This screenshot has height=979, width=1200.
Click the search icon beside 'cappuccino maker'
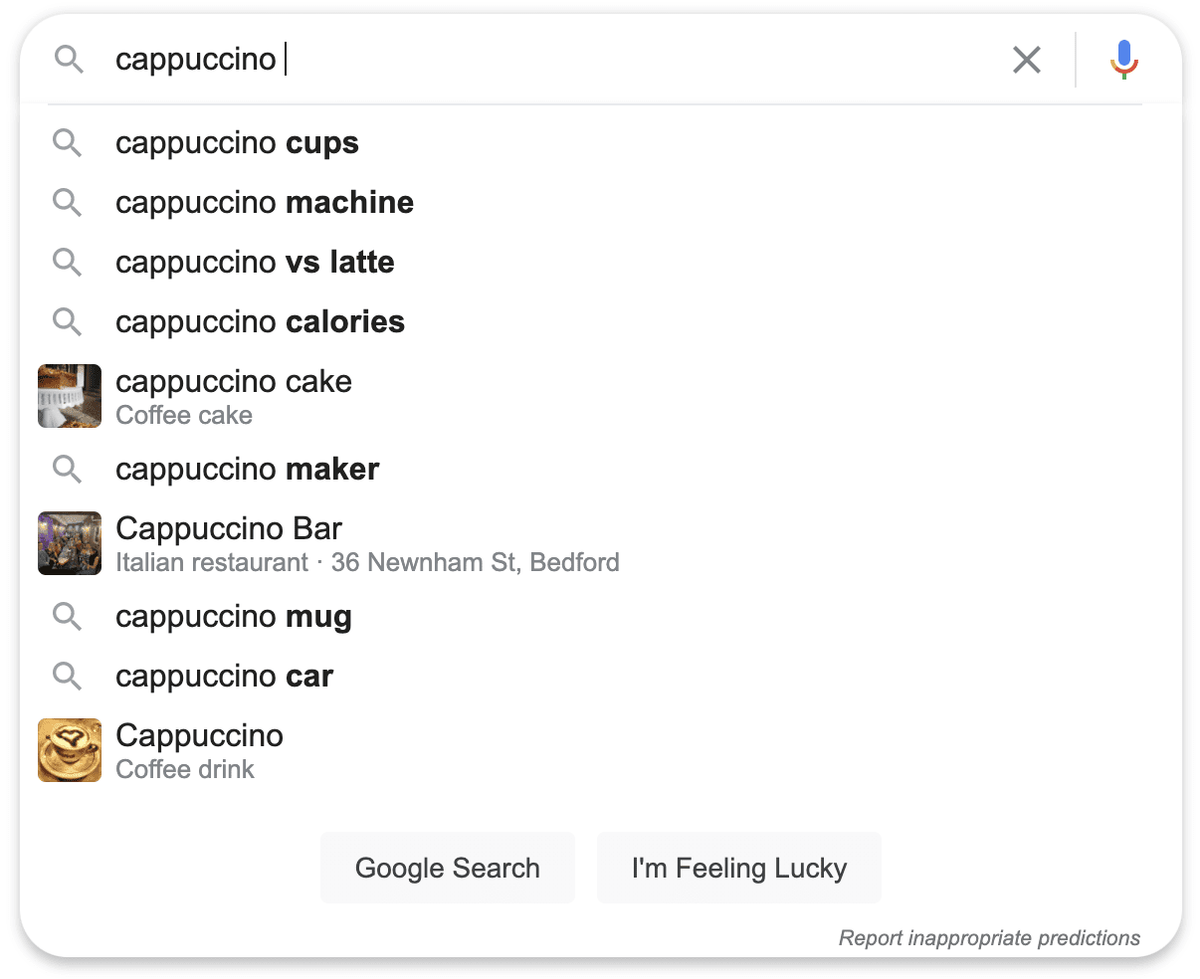tap(67, 468)
